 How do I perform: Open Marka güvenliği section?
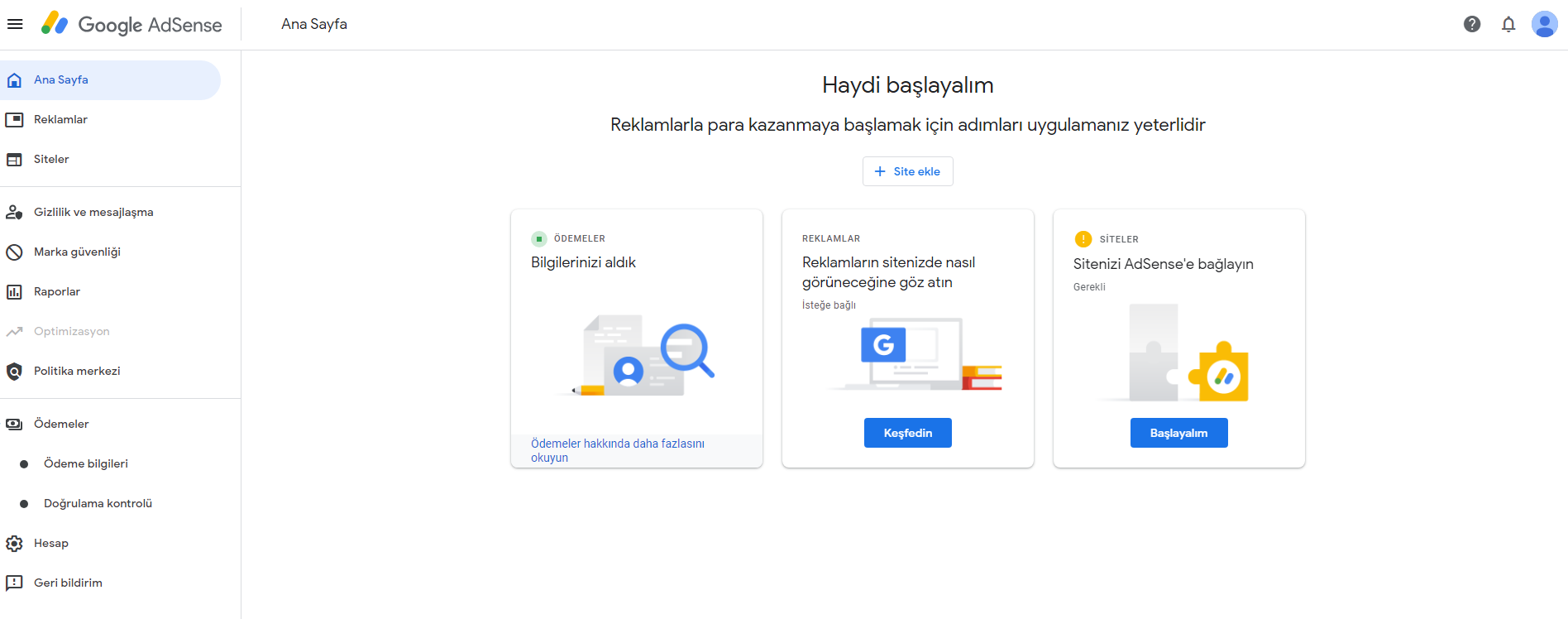pos(110,252)
